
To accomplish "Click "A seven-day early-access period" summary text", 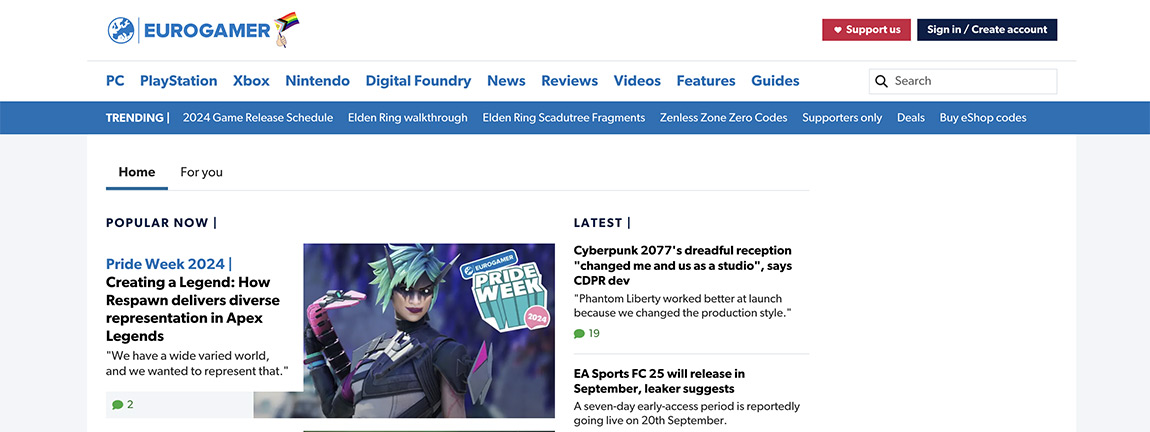I will click(686, 414).
